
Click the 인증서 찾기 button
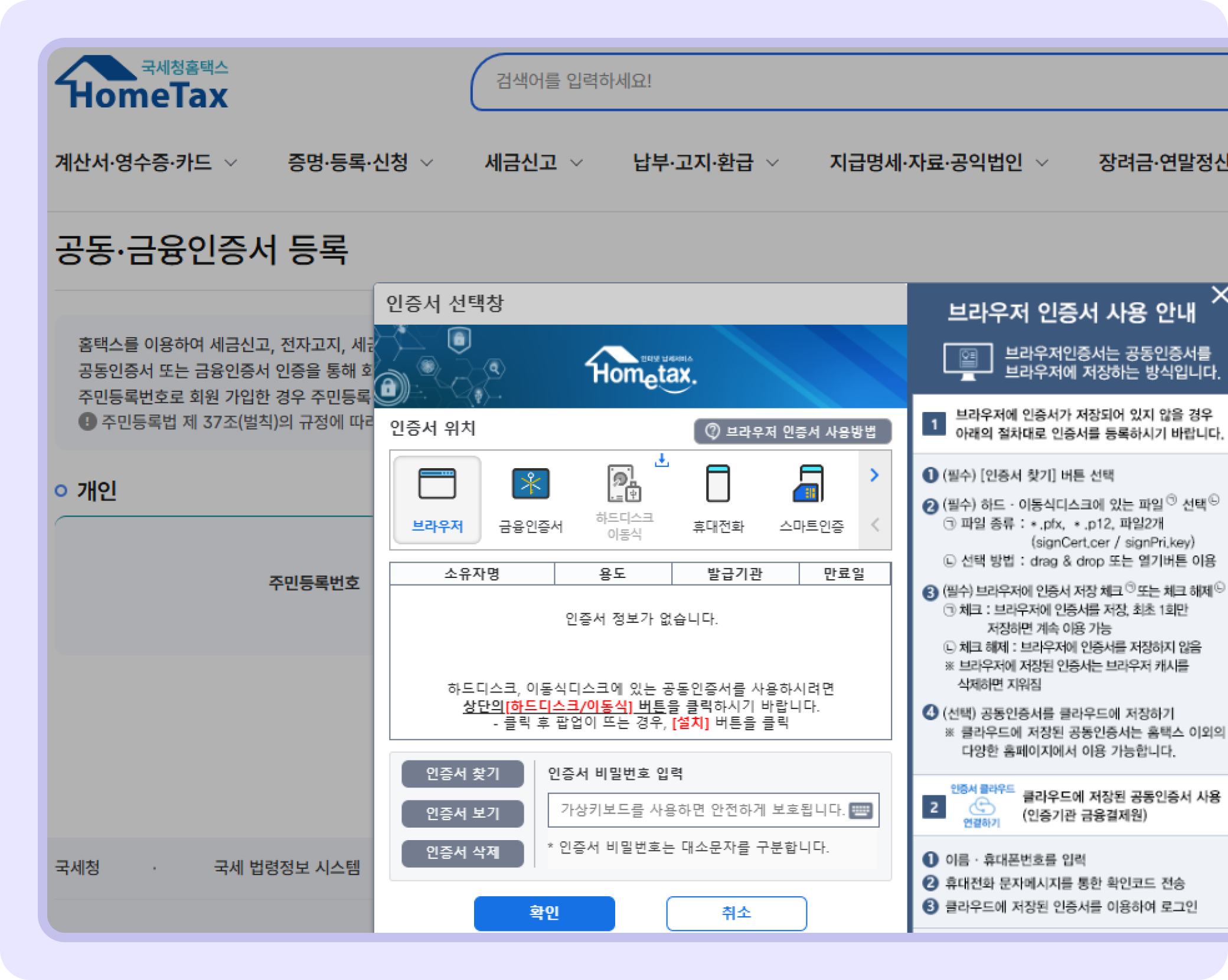[x=463, y=774]
